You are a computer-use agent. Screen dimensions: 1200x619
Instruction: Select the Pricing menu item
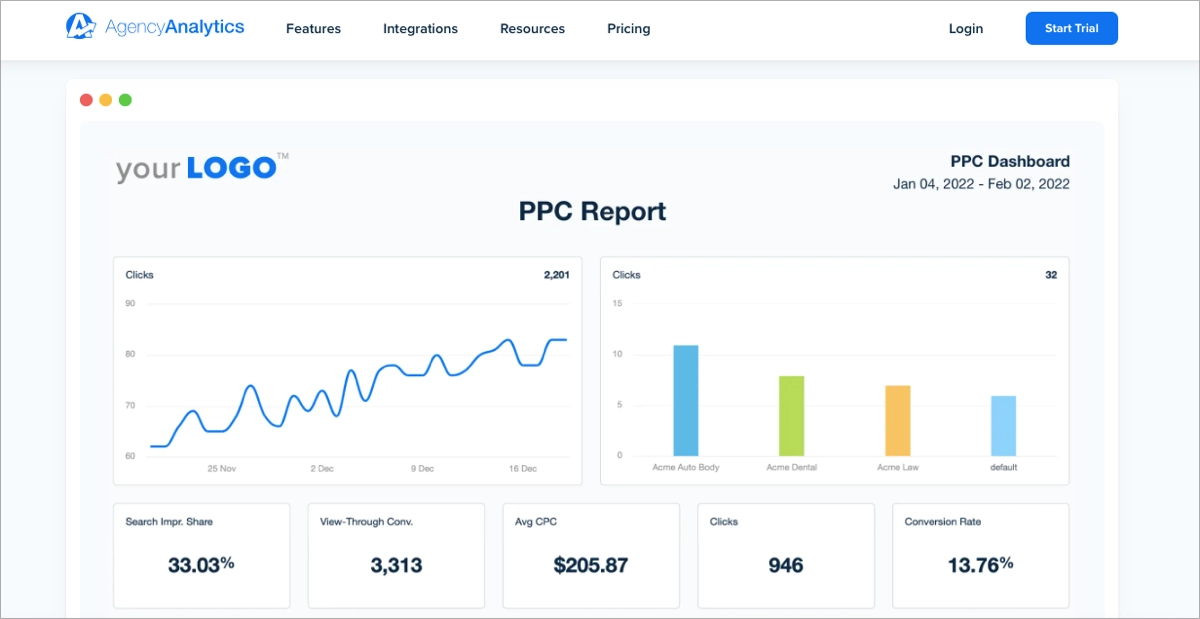tap(628, 28)
